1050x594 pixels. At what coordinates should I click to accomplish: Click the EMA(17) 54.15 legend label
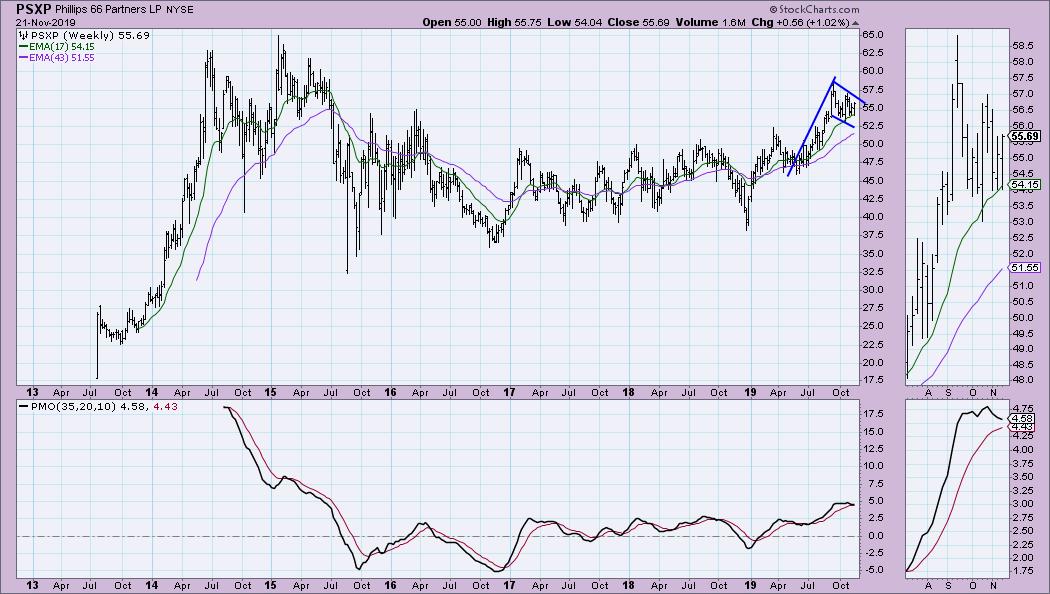coord(62,47)
